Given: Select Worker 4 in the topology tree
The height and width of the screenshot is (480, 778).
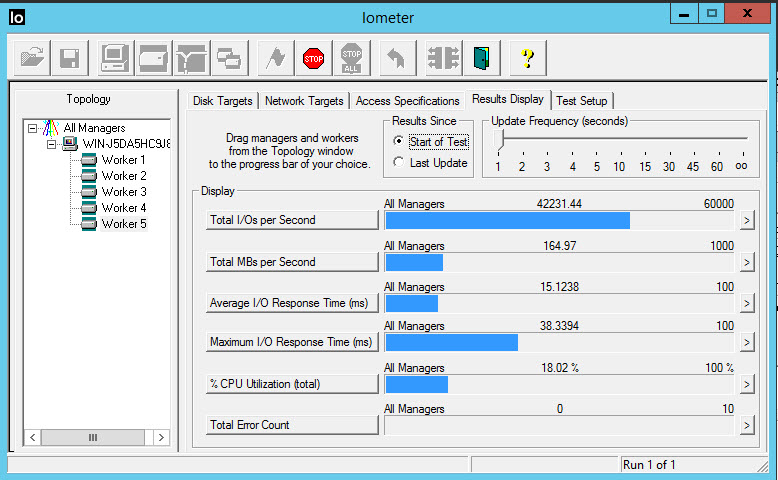Looking at the screenshot, I should coord(124,207).
